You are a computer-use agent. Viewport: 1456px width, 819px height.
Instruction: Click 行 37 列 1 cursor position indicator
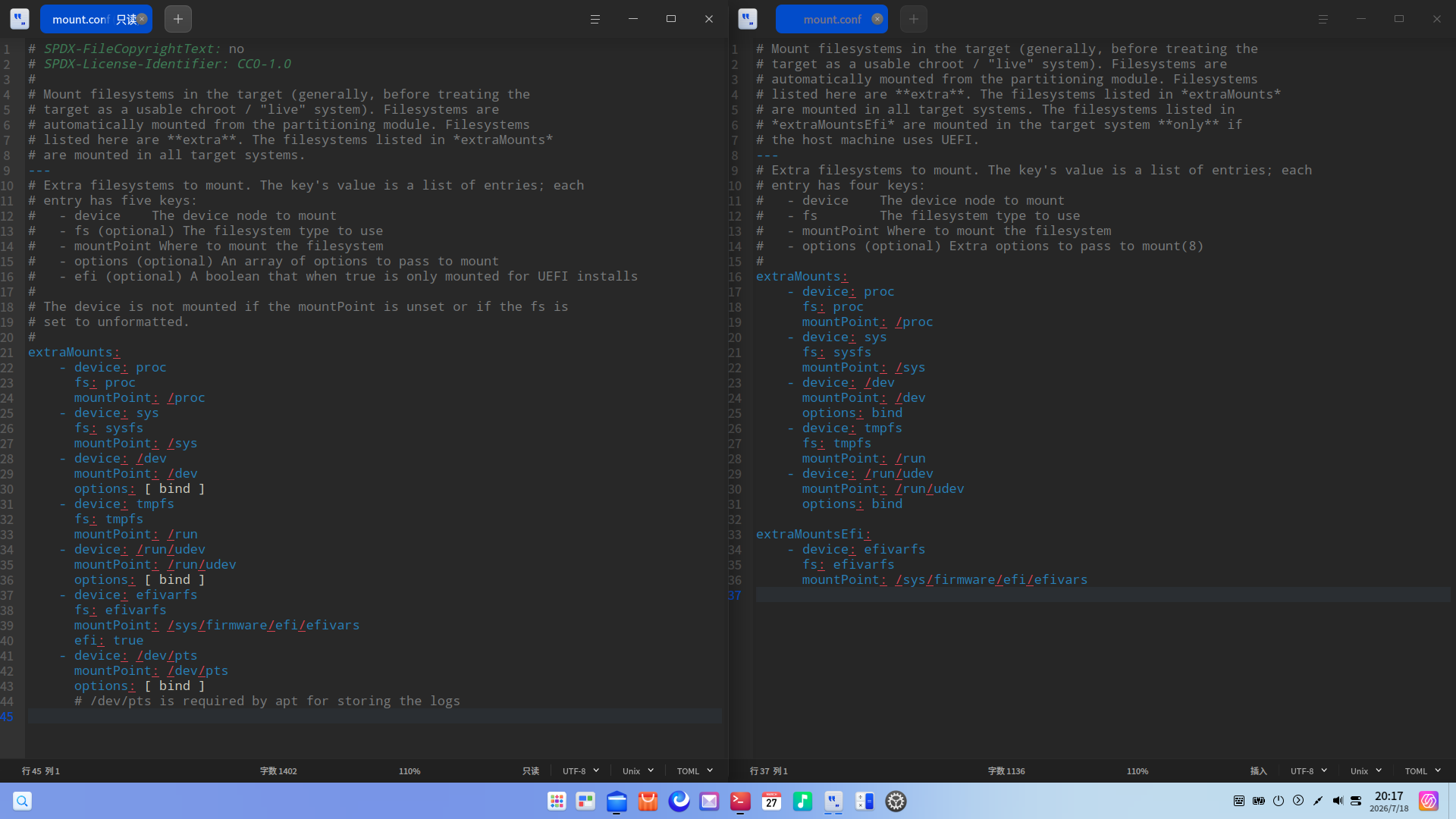(x=769, y=770)
